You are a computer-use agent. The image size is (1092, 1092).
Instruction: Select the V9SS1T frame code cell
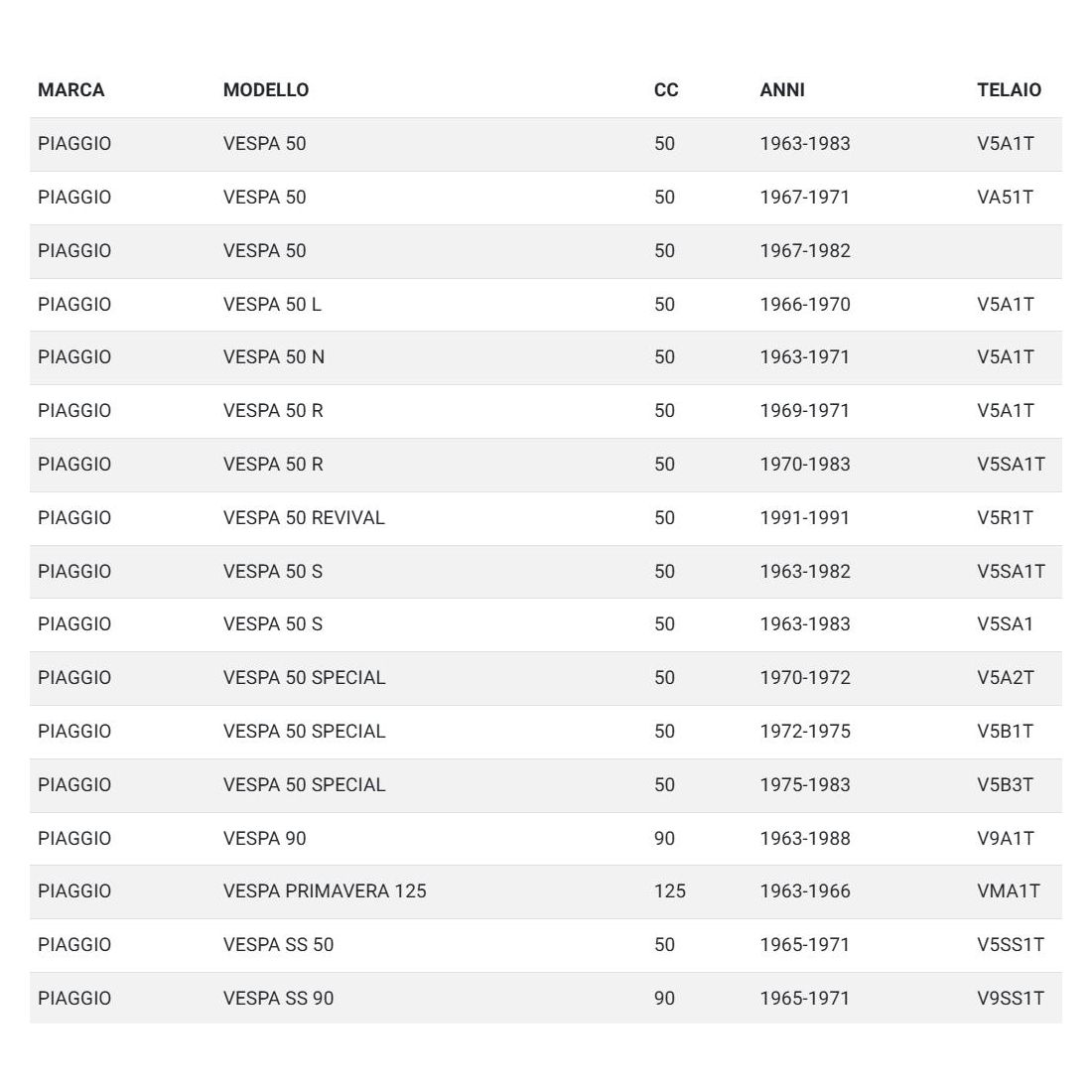pos(1010,999)
